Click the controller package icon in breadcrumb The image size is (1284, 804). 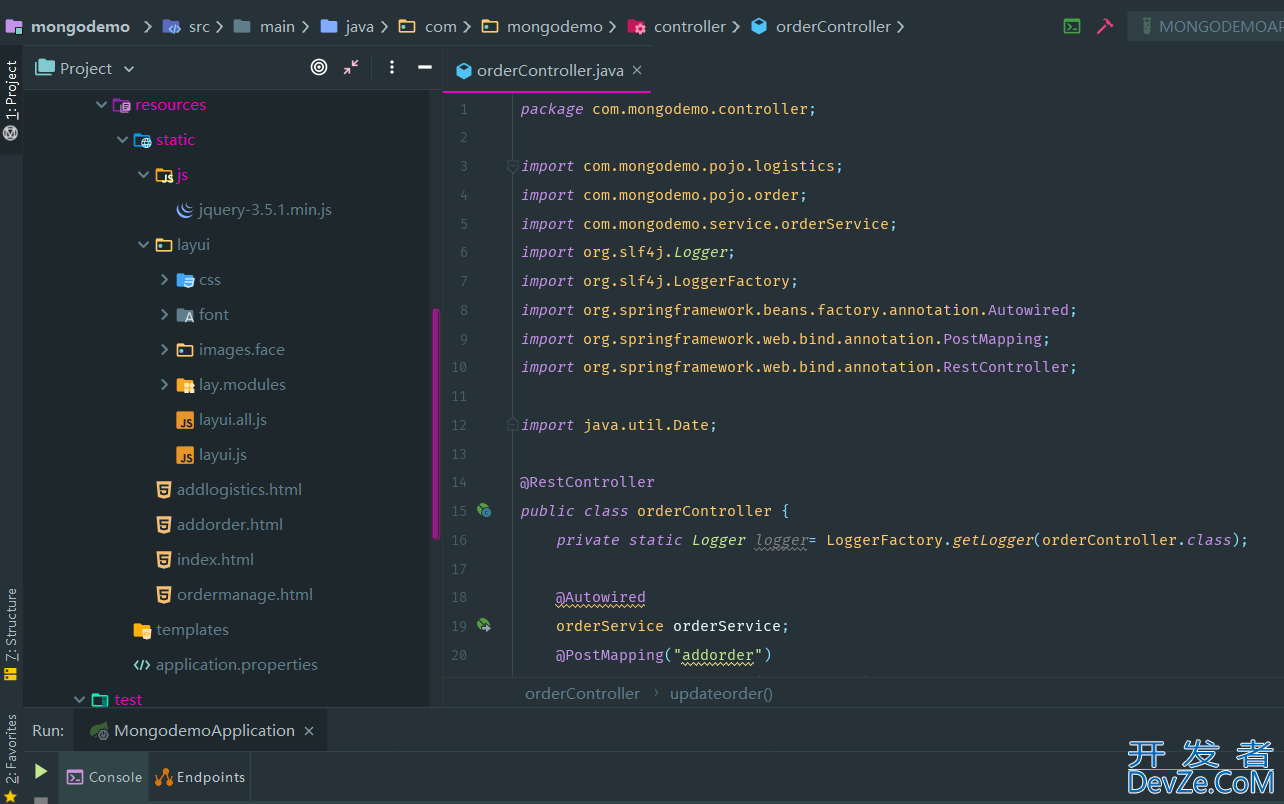click(637, 27)
